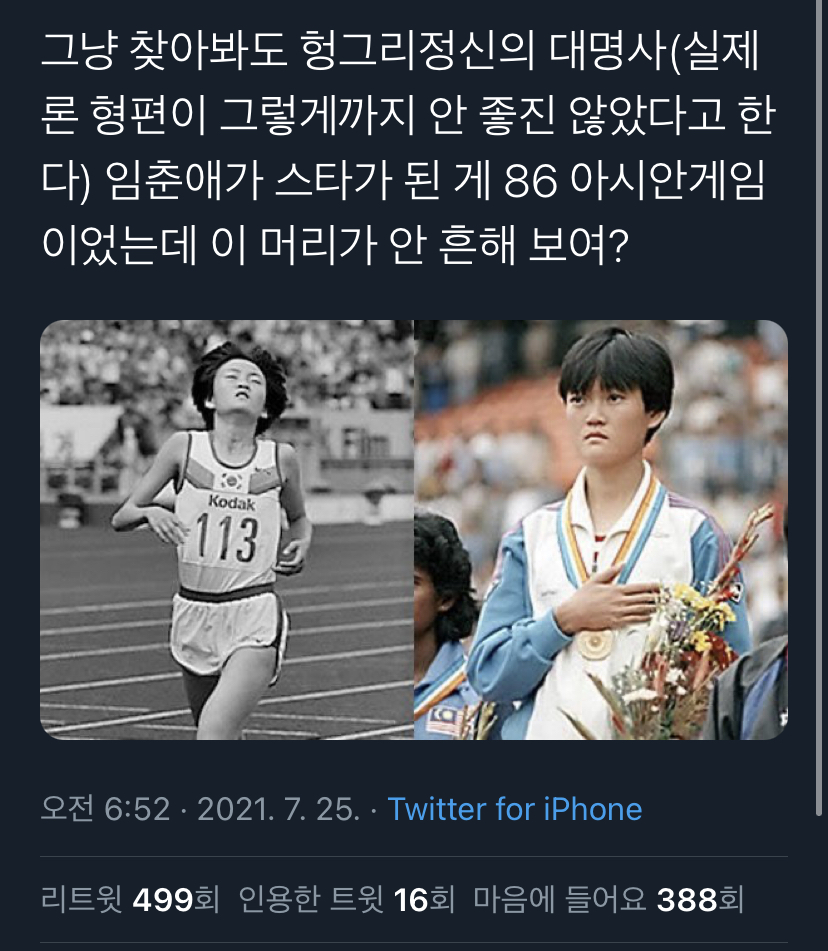Click the 2021. 7. 25. date text
The image size is (828, 951).
point(279,808)
